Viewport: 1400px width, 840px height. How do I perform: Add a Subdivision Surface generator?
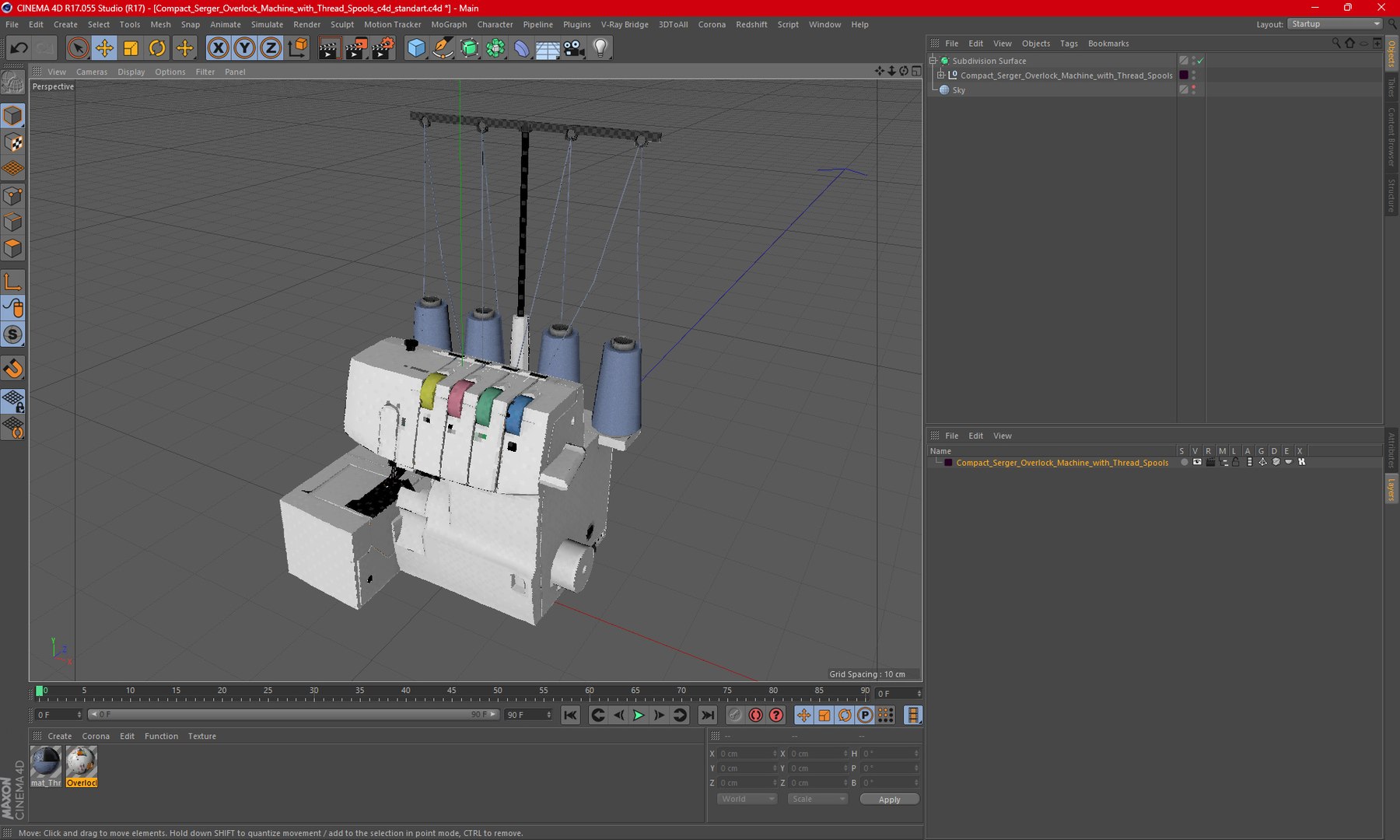point(469,48)
